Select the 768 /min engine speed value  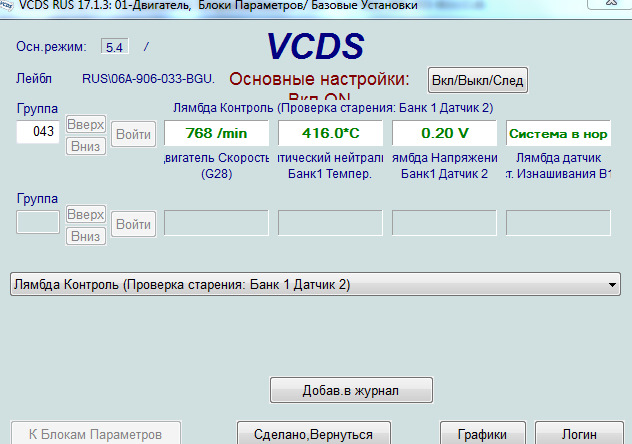(x=216, y=133)
